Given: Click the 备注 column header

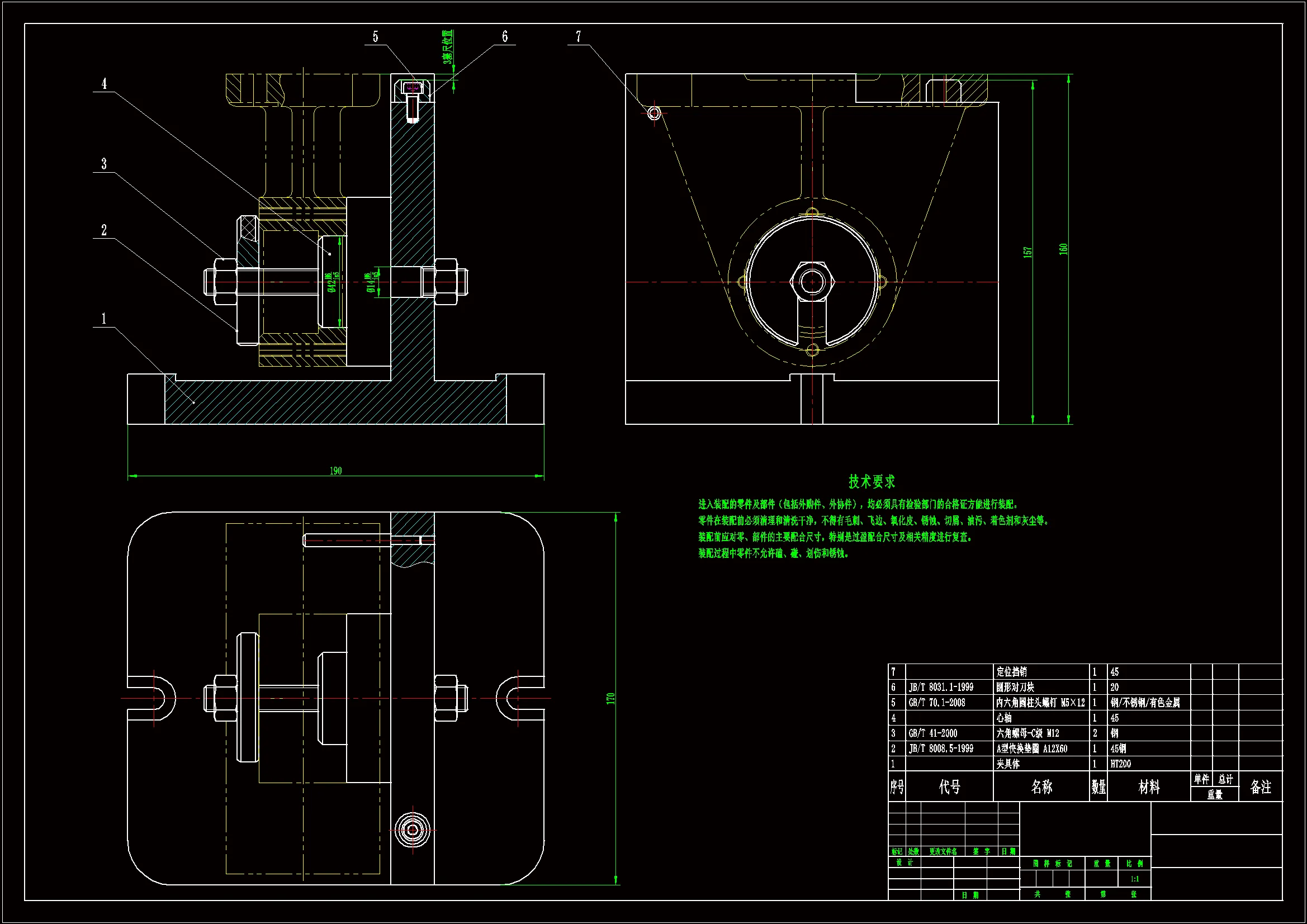Looking at the screenshot, I should click(x=1260, y=787).
